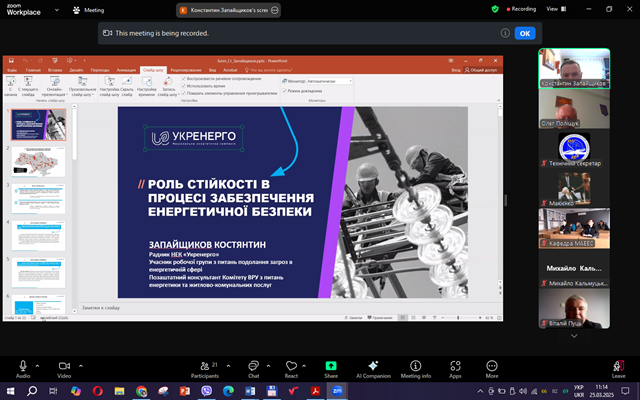Click Примечания in PowerPoint status bar
This screenshot has width=640, height=400.
tap(380, 318)
